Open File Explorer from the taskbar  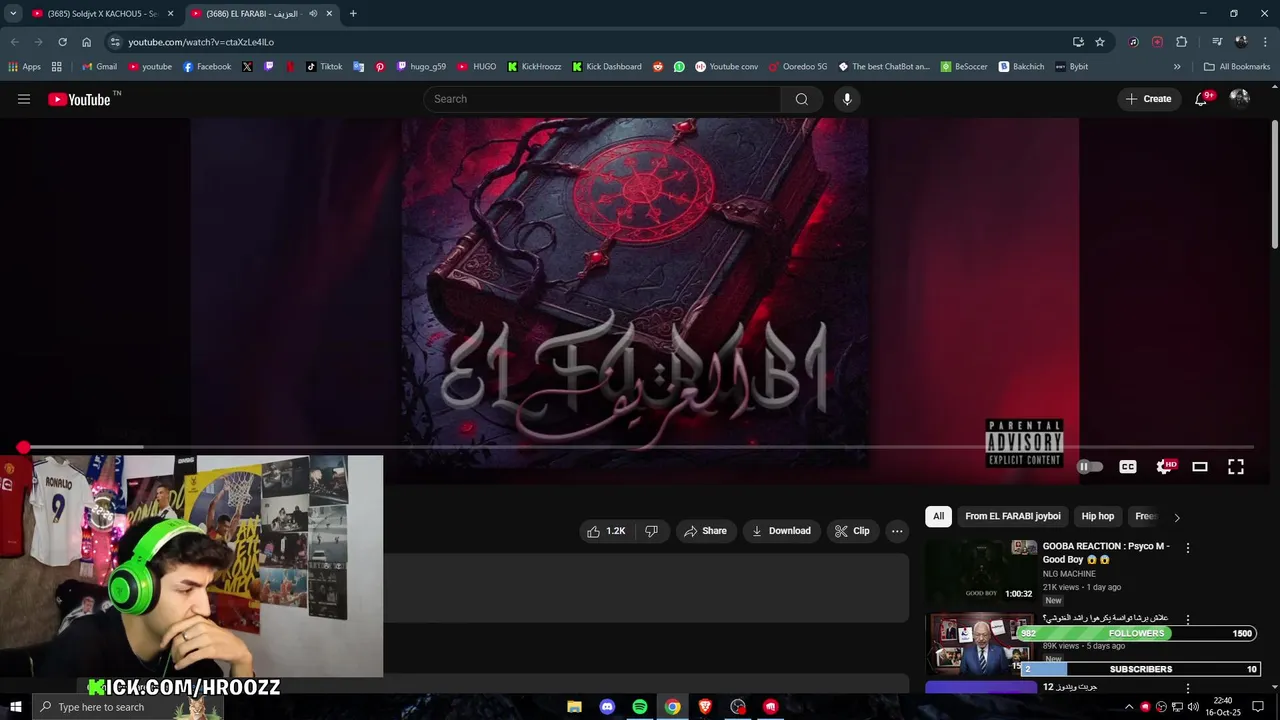click(x=574, y=707)
